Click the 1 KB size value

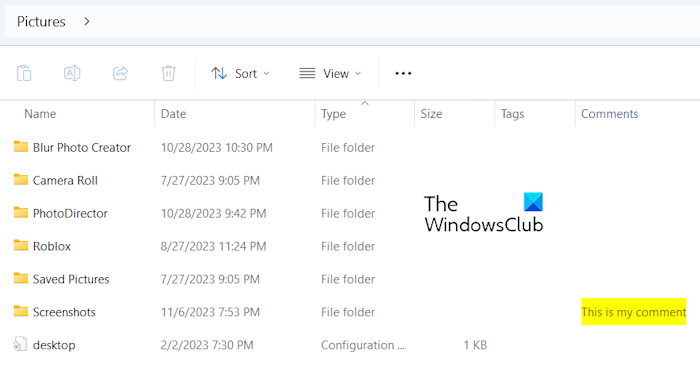click(475, 345)
